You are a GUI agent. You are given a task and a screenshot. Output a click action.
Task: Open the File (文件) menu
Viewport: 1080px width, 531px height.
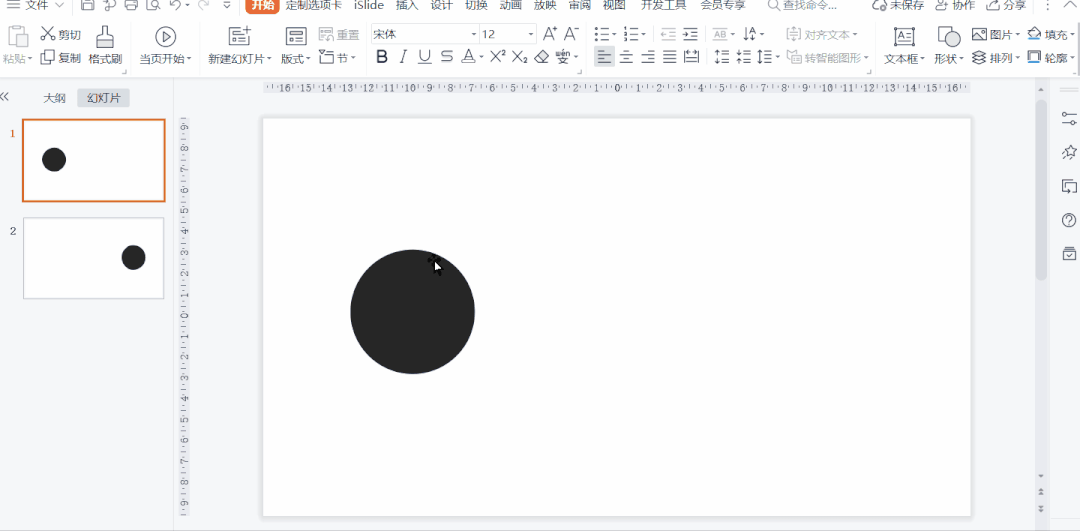pos(35,5)
